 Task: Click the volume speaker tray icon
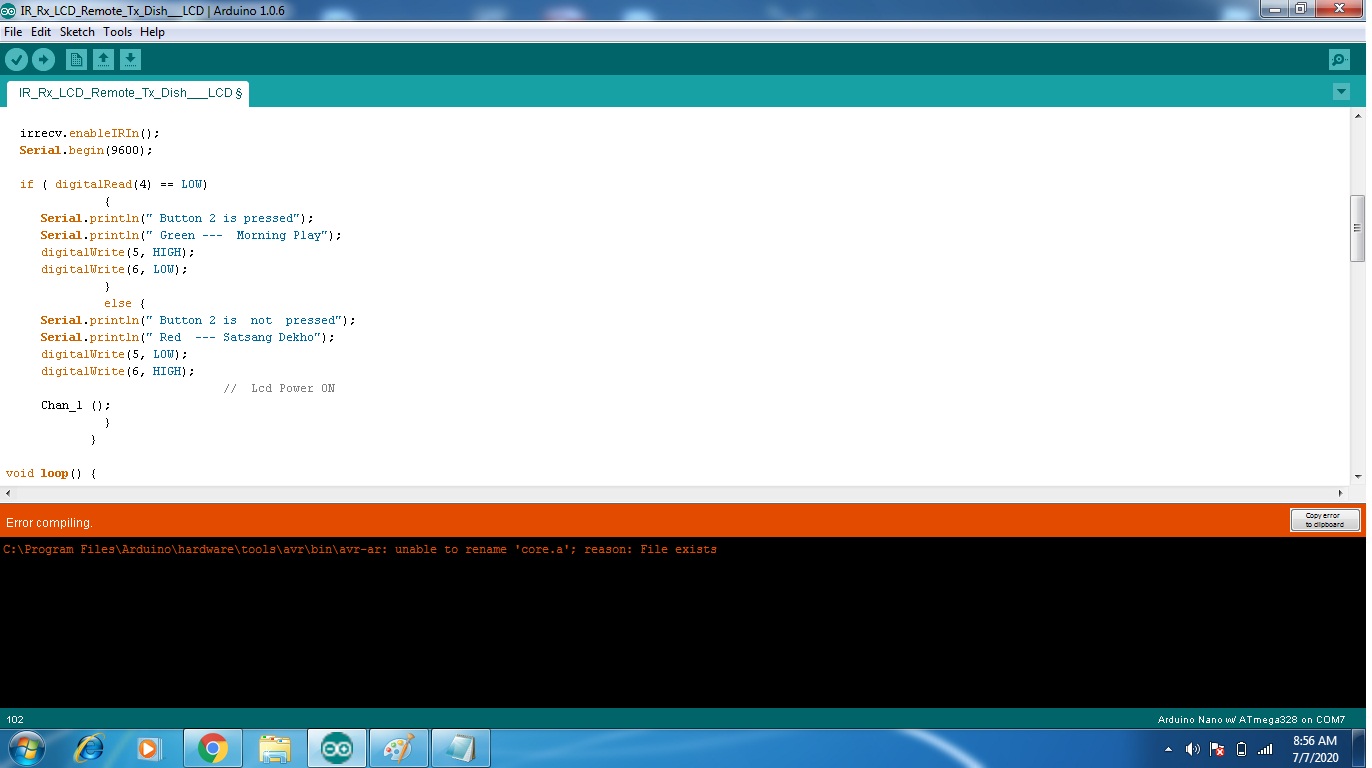click(1193, 749)
